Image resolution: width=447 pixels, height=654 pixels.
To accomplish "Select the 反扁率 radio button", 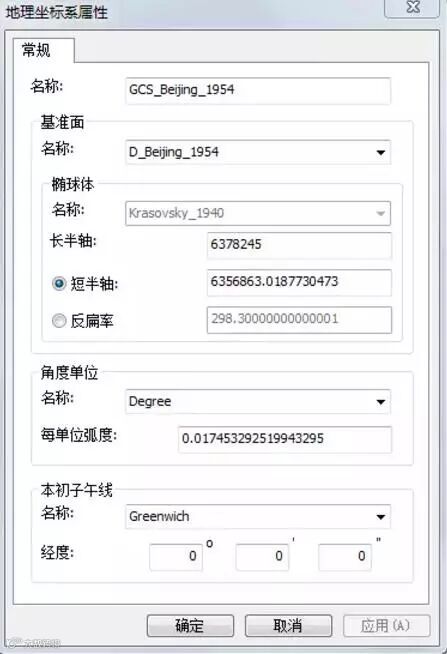I will click(59, 320).
